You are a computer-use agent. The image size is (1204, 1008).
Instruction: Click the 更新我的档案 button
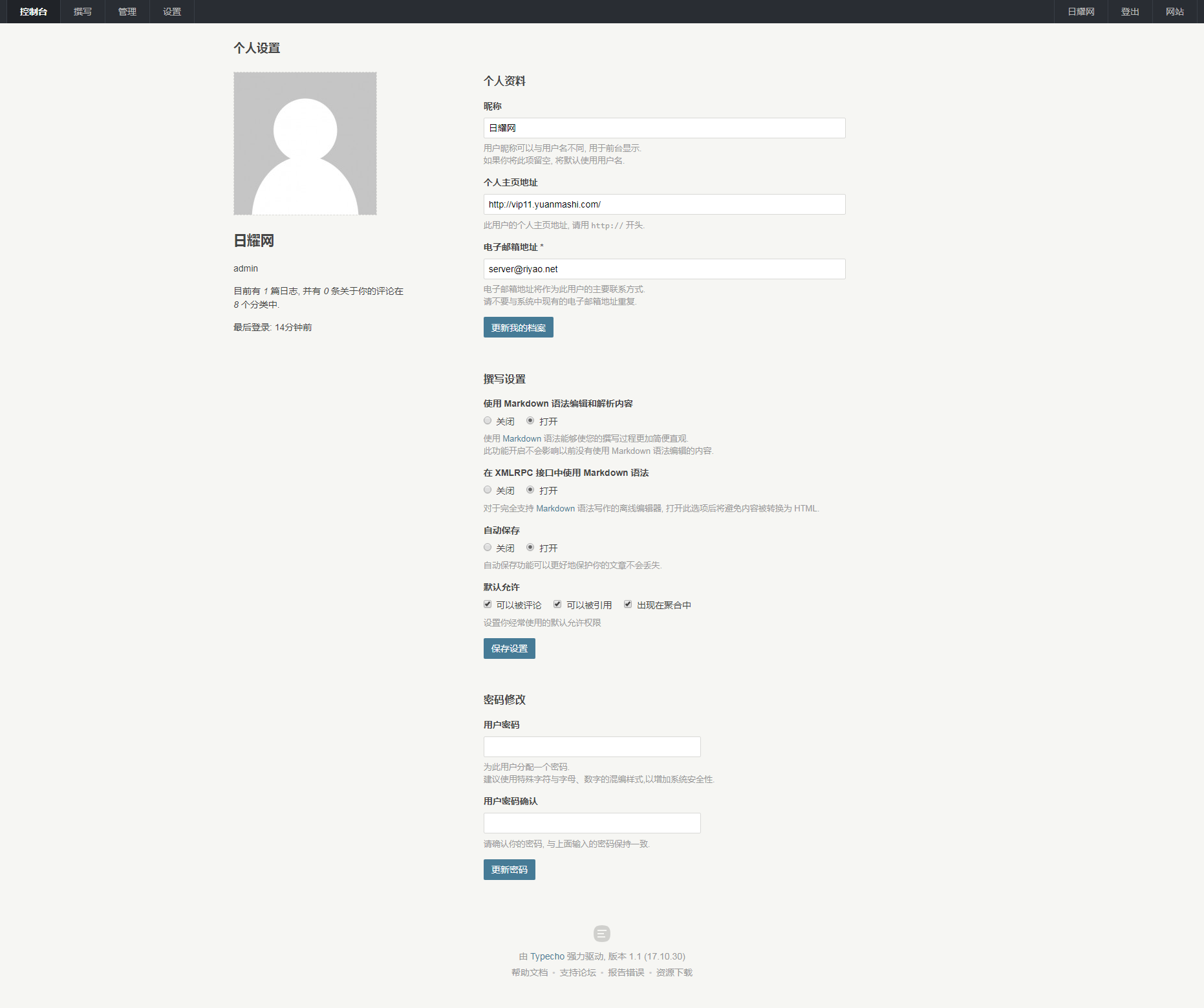click(518, 327)
